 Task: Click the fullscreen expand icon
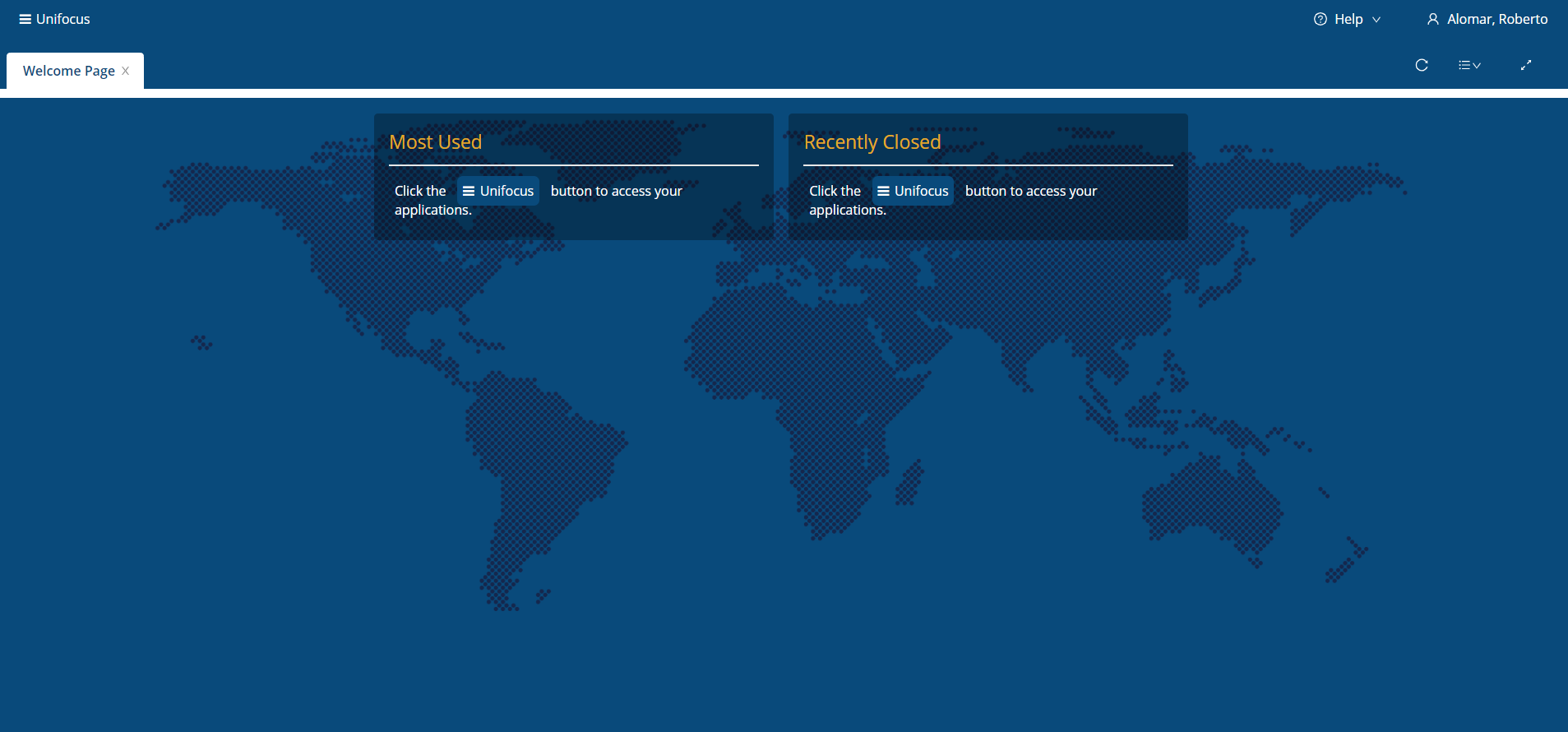[1526, 65]
